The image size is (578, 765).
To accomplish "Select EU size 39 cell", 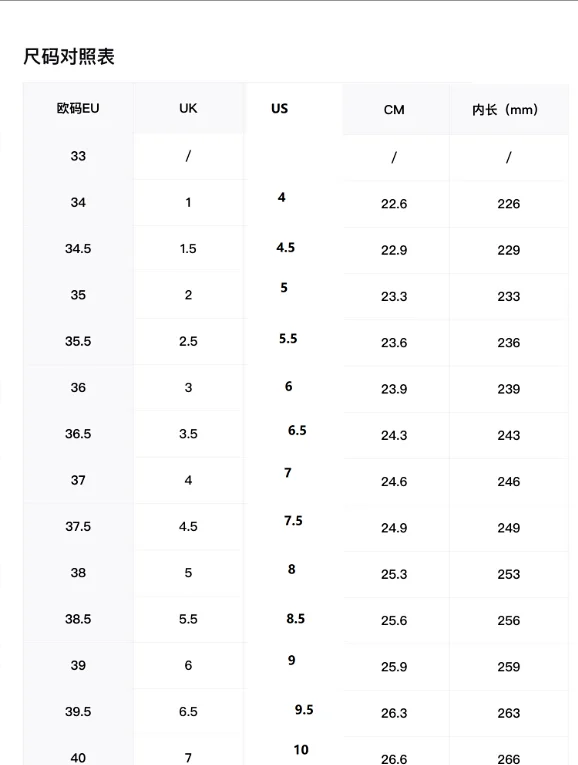I will [x=78, y=665].
